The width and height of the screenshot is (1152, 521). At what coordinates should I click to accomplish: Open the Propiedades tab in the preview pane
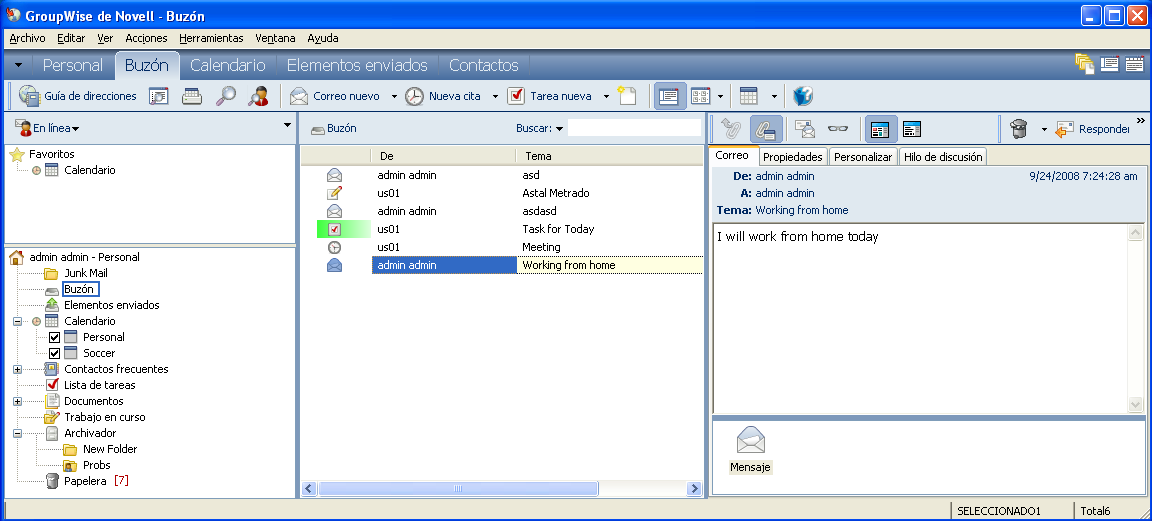tap(793, 157)
